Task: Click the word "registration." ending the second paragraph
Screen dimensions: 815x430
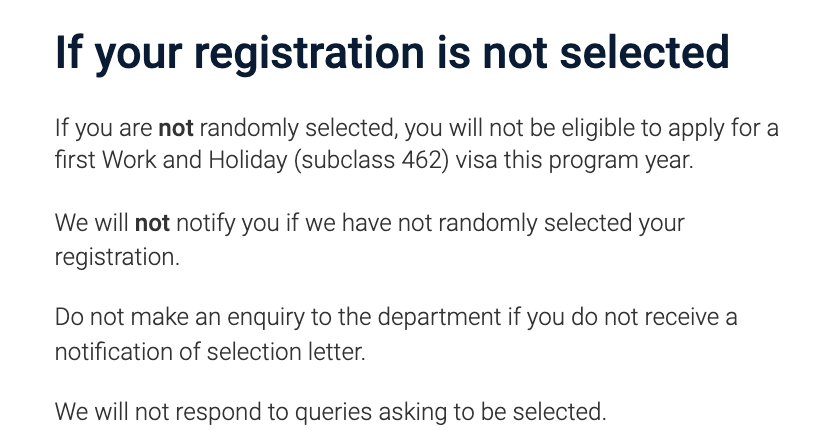Action: 117,255
